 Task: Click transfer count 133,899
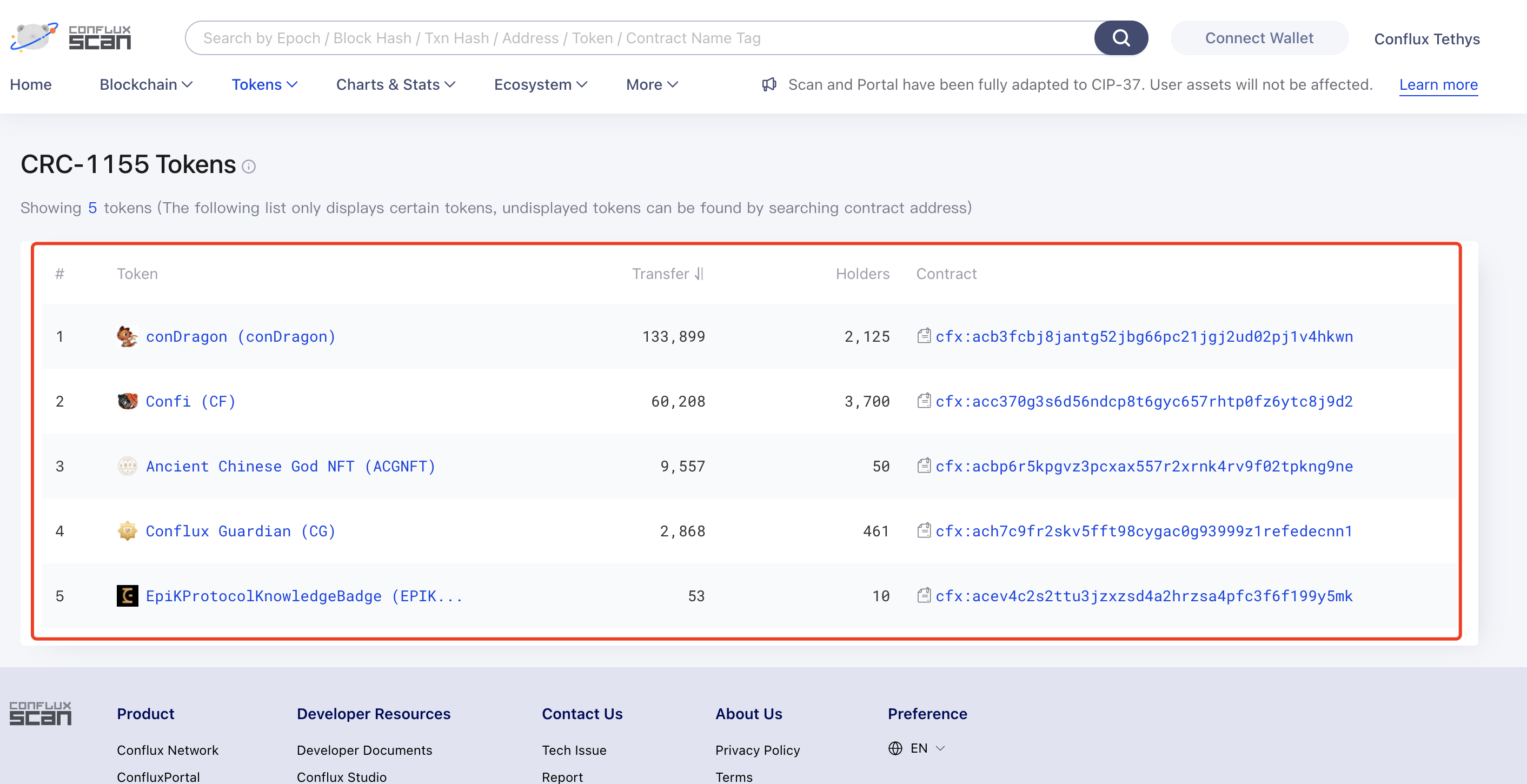coord(673,337)
